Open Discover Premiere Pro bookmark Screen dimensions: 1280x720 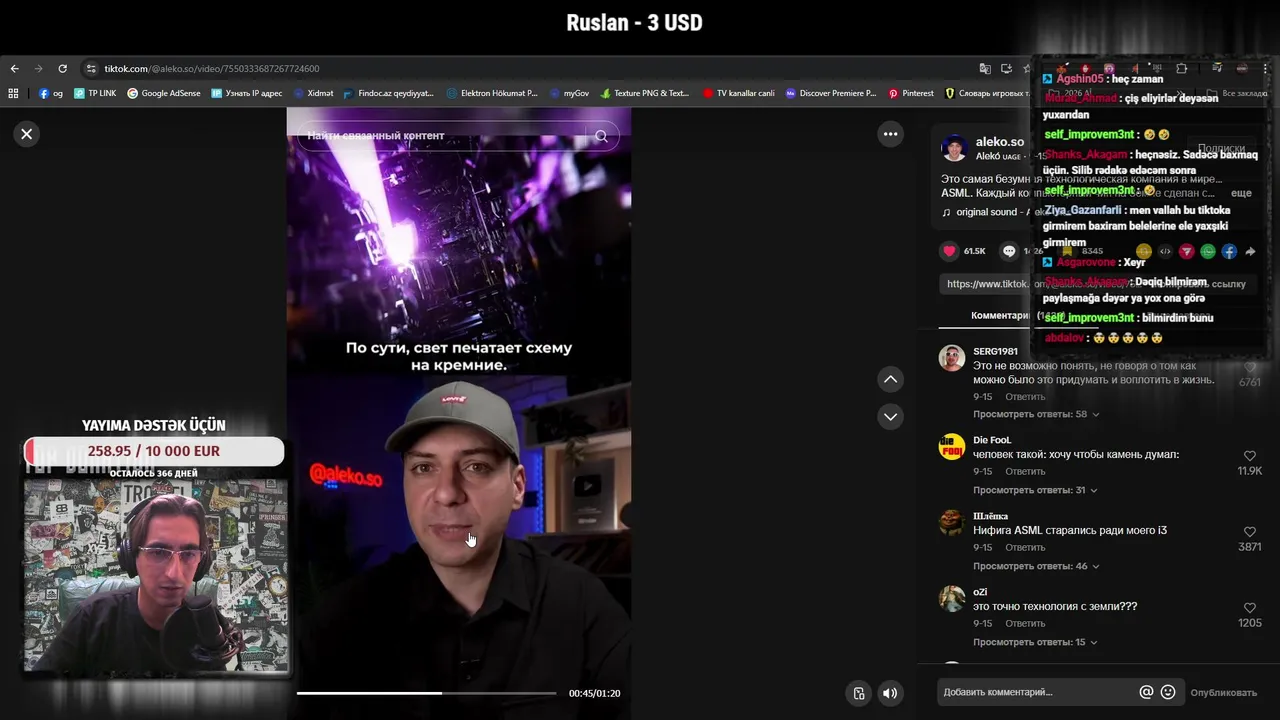(831, 93)
